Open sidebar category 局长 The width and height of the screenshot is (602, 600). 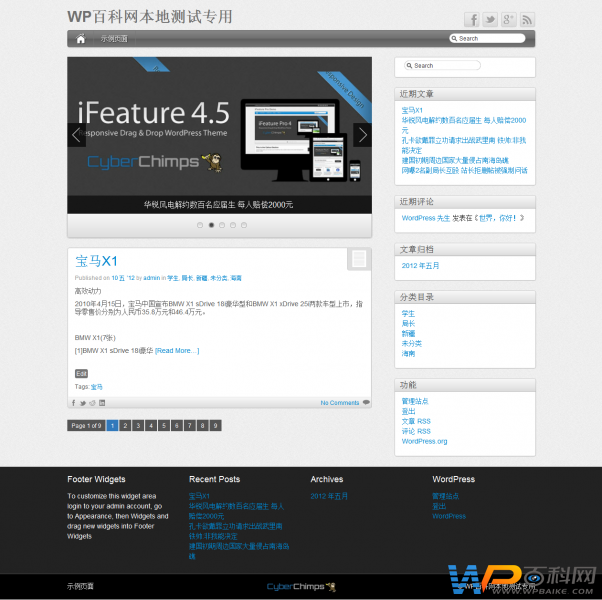[408, 324]
